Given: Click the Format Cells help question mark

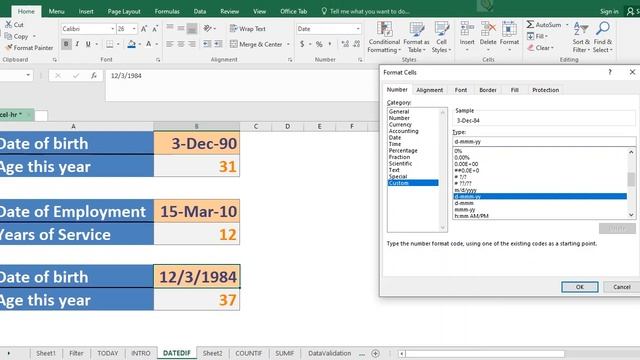Looking at the screenshot, I should click(610, 72).
